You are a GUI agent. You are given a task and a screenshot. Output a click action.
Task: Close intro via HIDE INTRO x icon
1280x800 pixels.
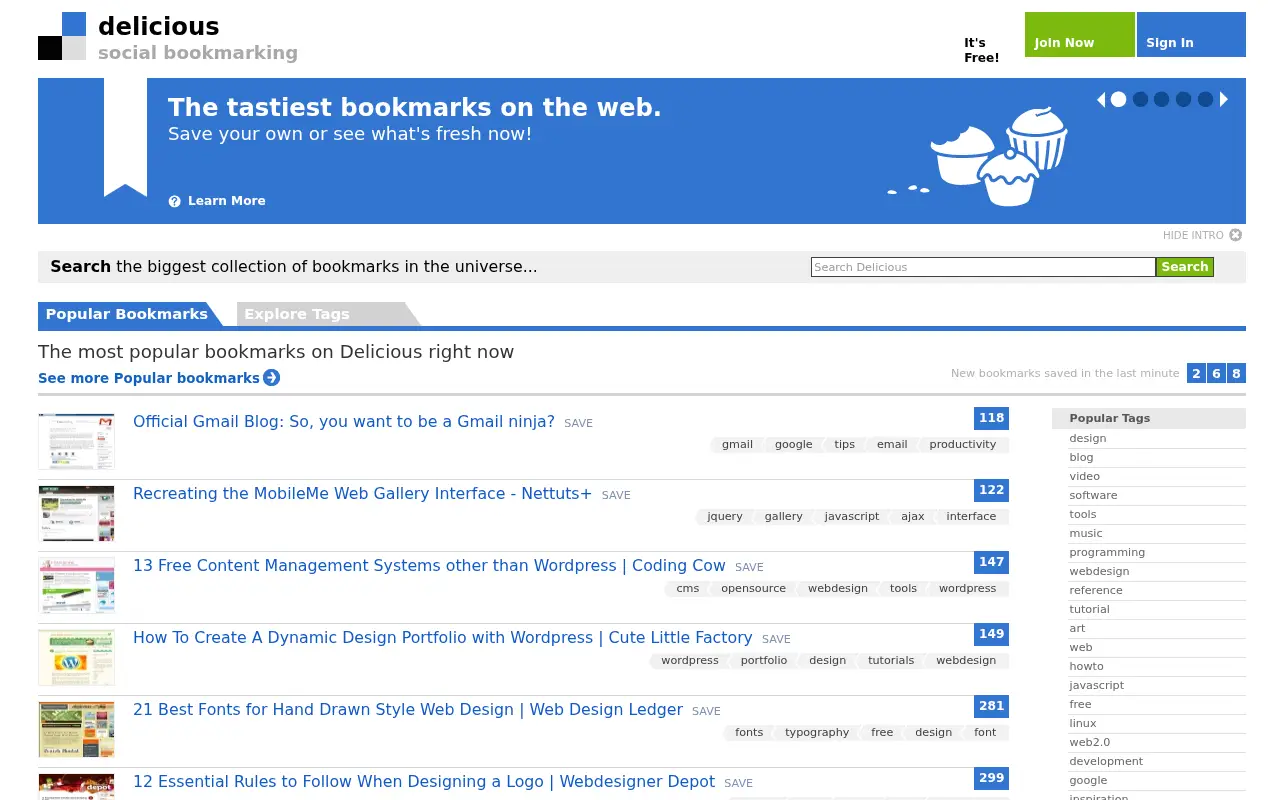1236,235
